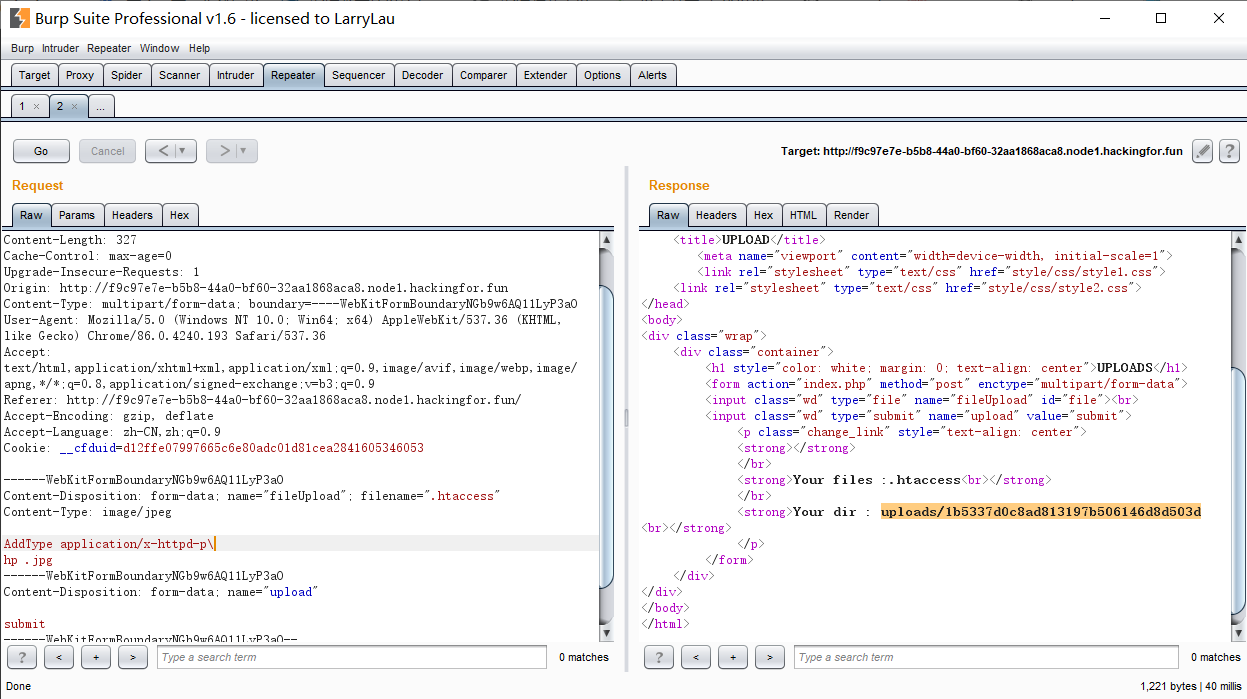Select the Response Raw tab

tap(668, 215)
